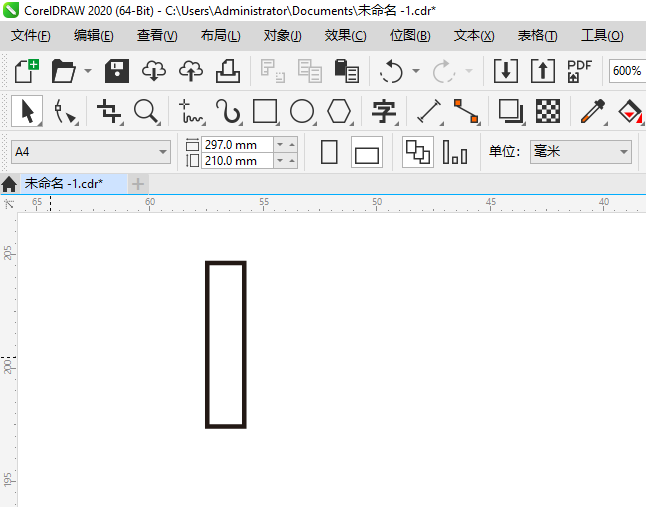646x507 pixels.
Task: Select the Freehand drawing tool
Action: point(191,111)
